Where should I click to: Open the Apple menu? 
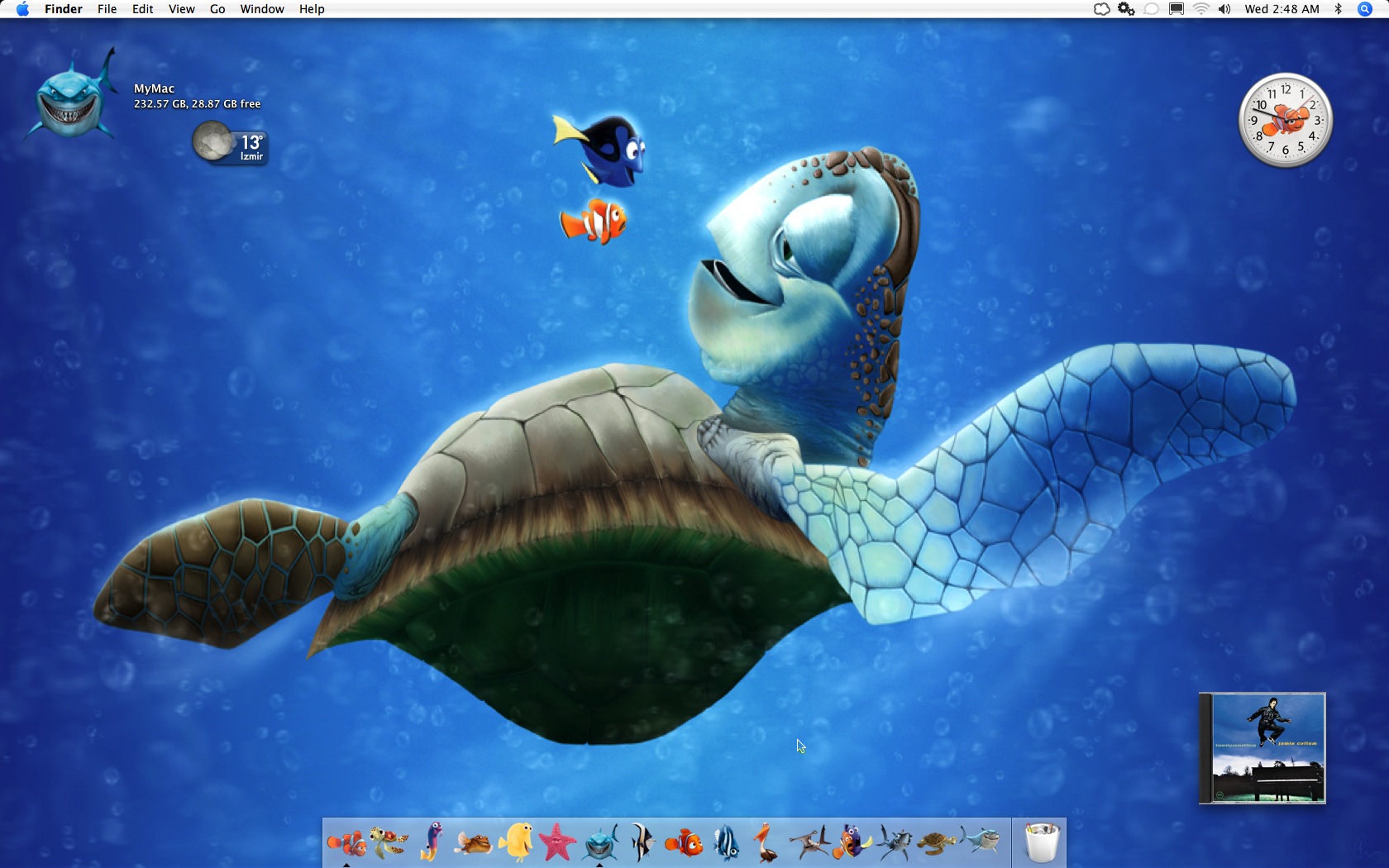[22, 9]
